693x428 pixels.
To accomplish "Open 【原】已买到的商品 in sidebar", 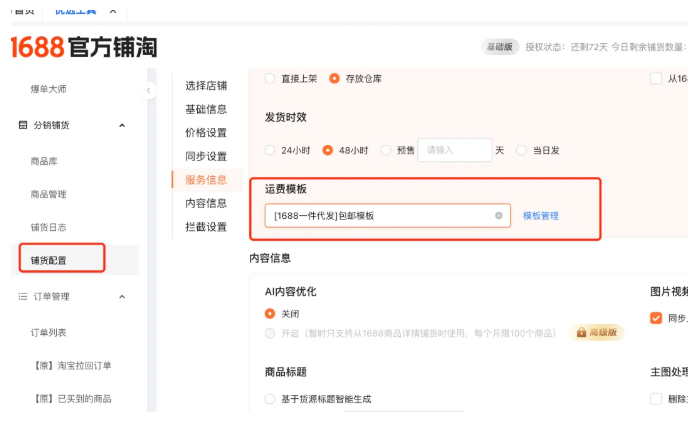I will [72, 399].
